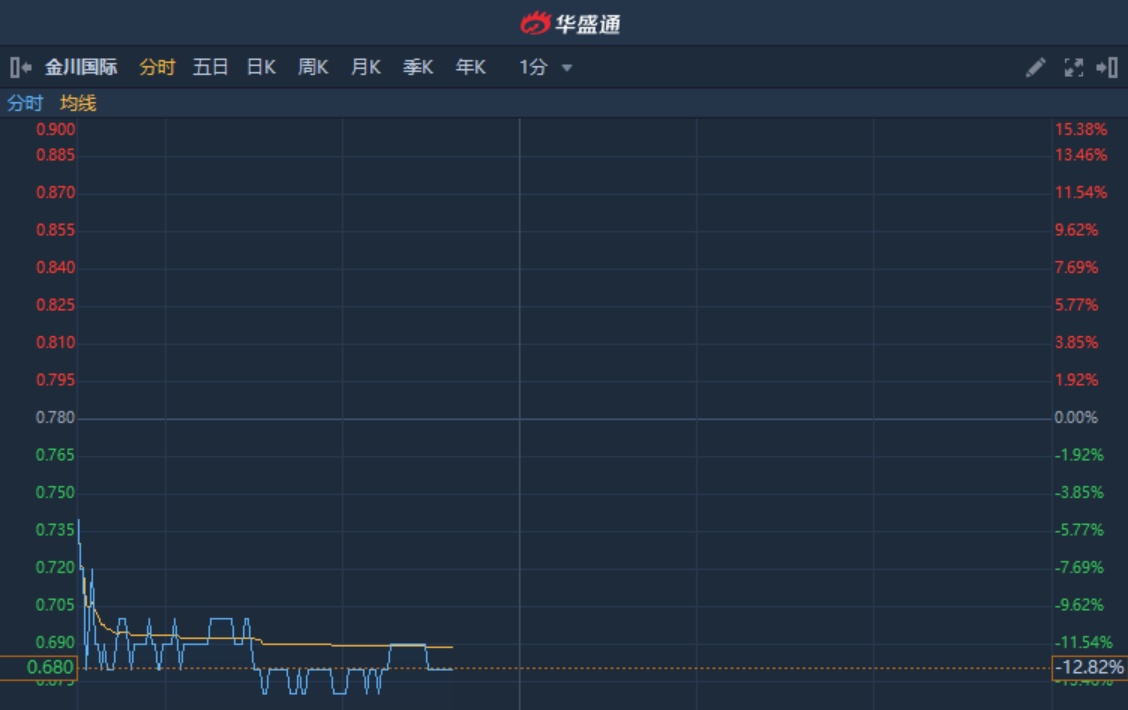Click the 0.765 price axis label
The width and height of the screenshot is (1128, 710).
pos(55,455)
